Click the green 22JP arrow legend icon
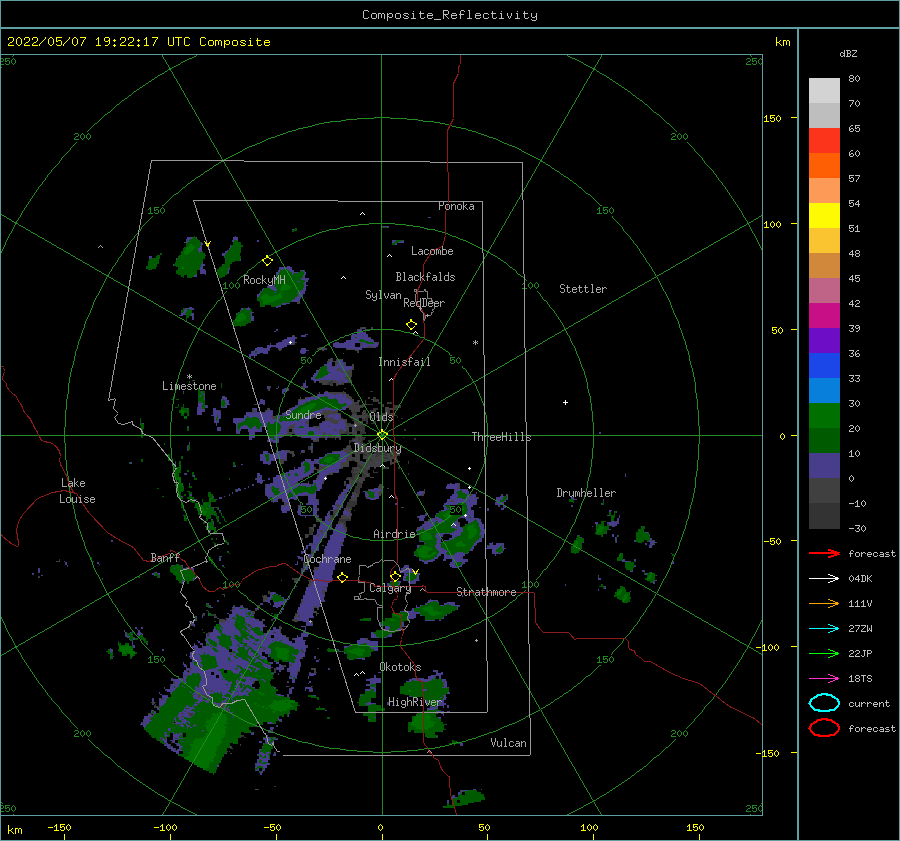900x841 pixels. [824, 653]
